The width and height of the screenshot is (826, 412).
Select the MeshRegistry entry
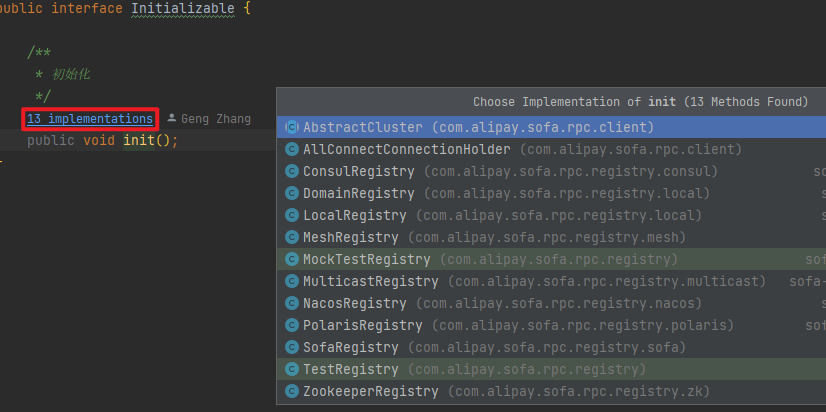551,237
